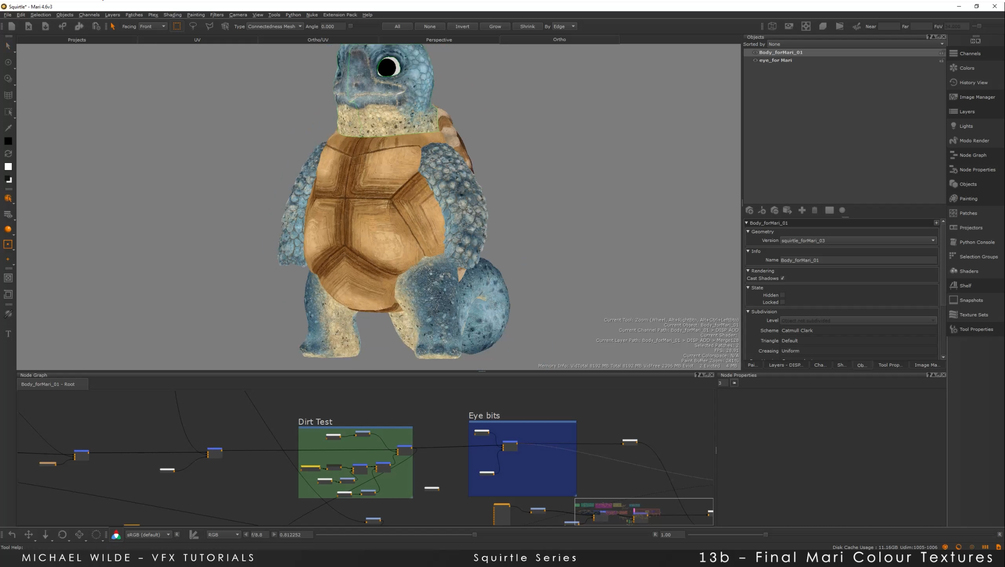Click the Invert selection button
Screen dimensions: 1005x567
(x=462, y=26)
